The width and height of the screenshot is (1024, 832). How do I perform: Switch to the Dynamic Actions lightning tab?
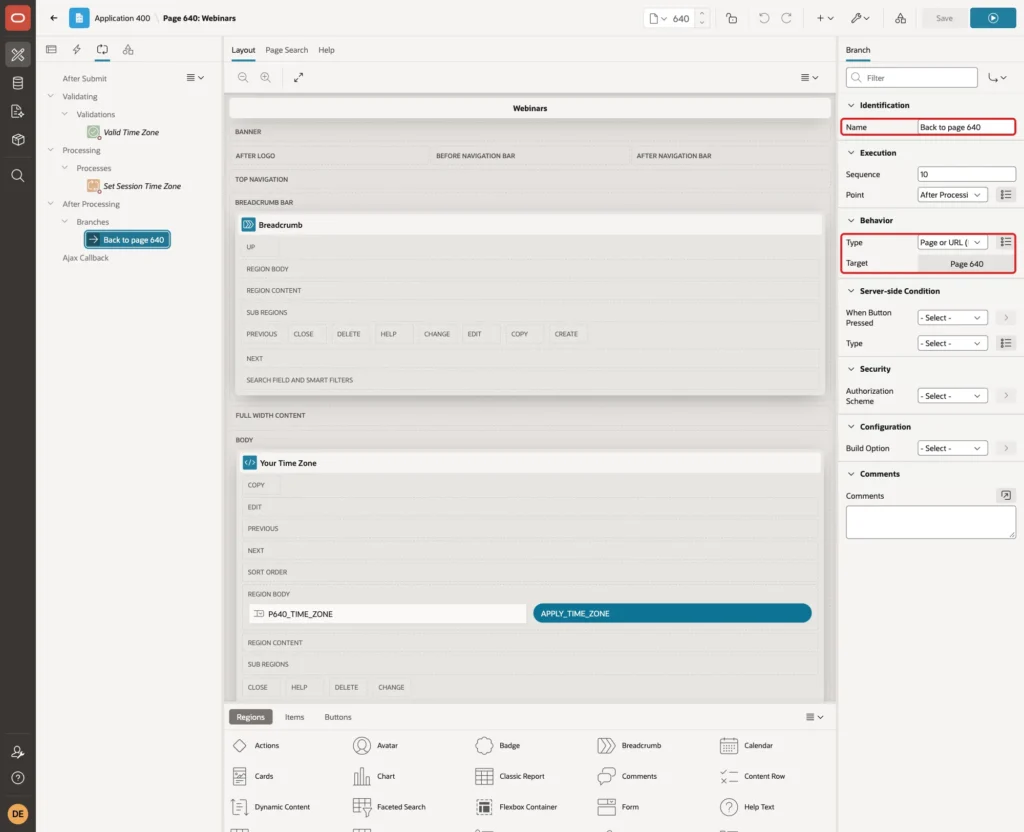(76, 50)
